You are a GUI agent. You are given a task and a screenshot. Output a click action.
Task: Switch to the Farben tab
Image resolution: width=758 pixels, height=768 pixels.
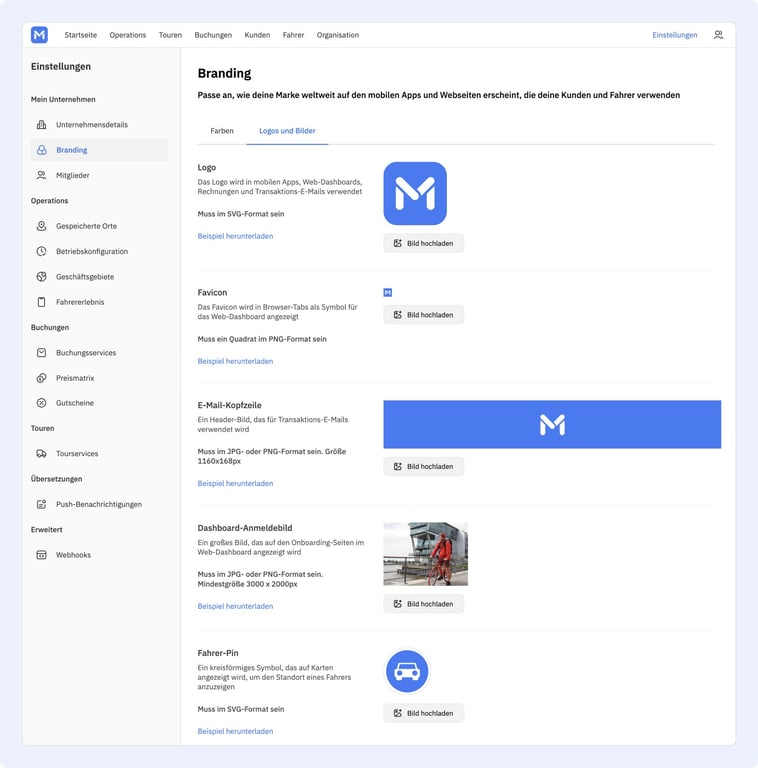[222, 131]
